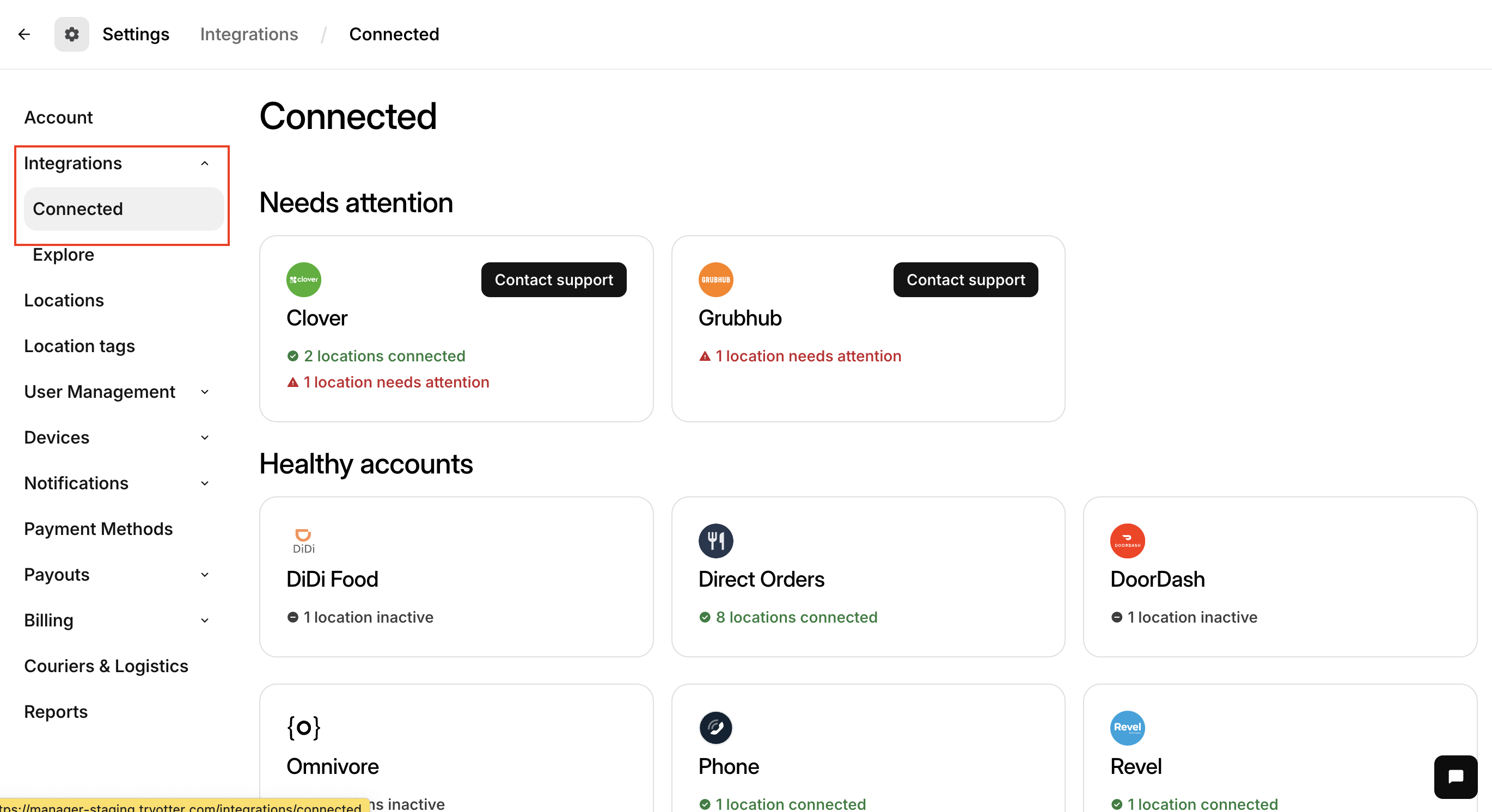
Task: Click Connected breadcrumb
Action: tap(394, 34)
